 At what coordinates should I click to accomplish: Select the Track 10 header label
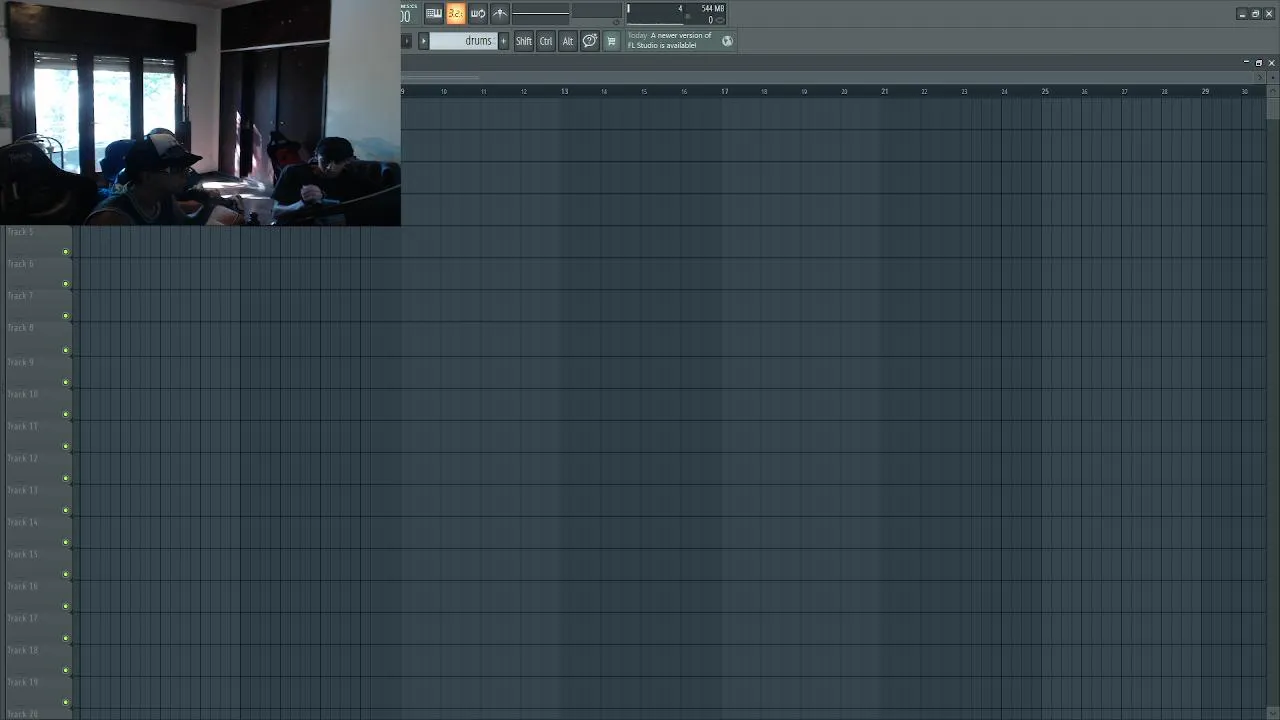pyautogui.click(x=22, y=394)
